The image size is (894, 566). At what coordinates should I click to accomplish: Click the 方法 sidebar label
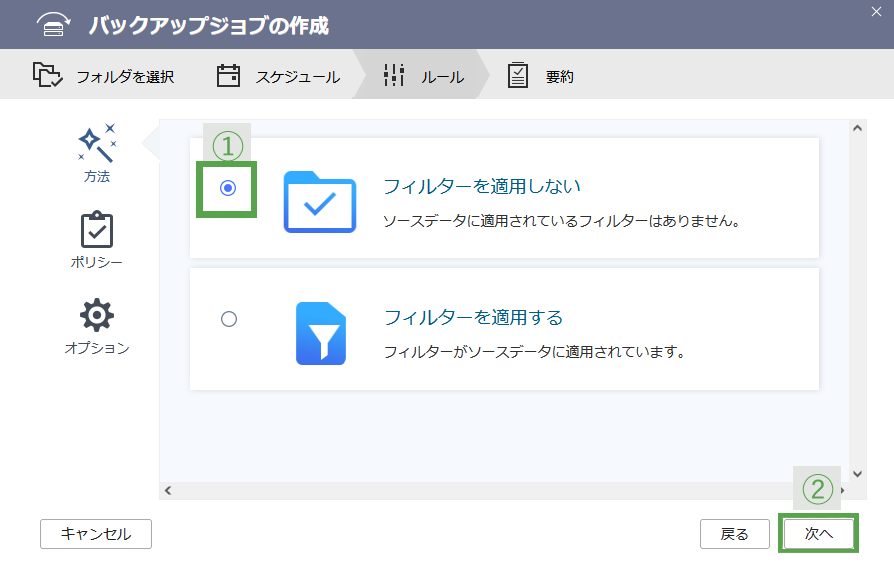click(x=97, y=177)
